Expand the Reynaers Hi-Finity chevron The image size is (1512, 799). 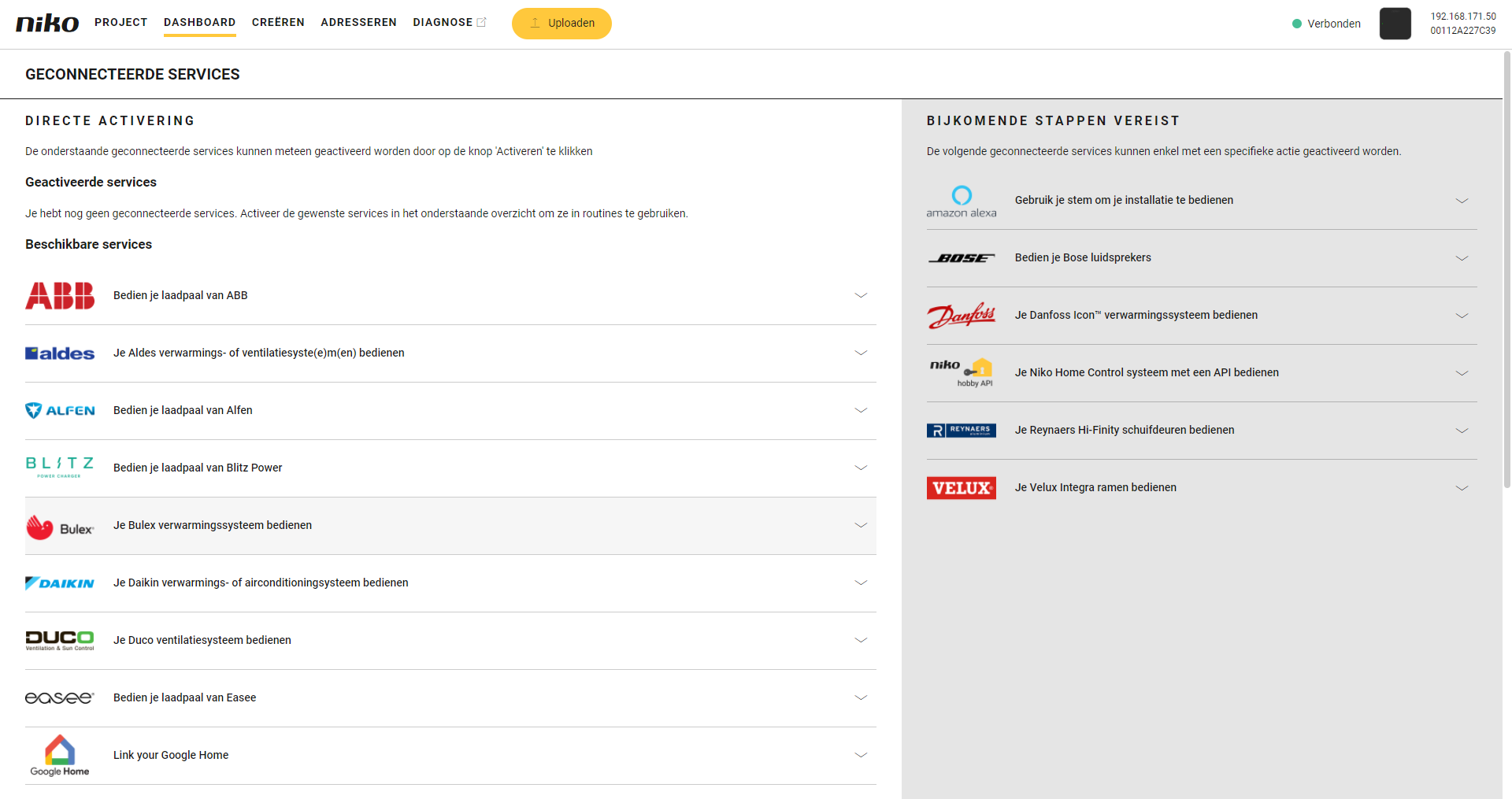click(1462, 430)
